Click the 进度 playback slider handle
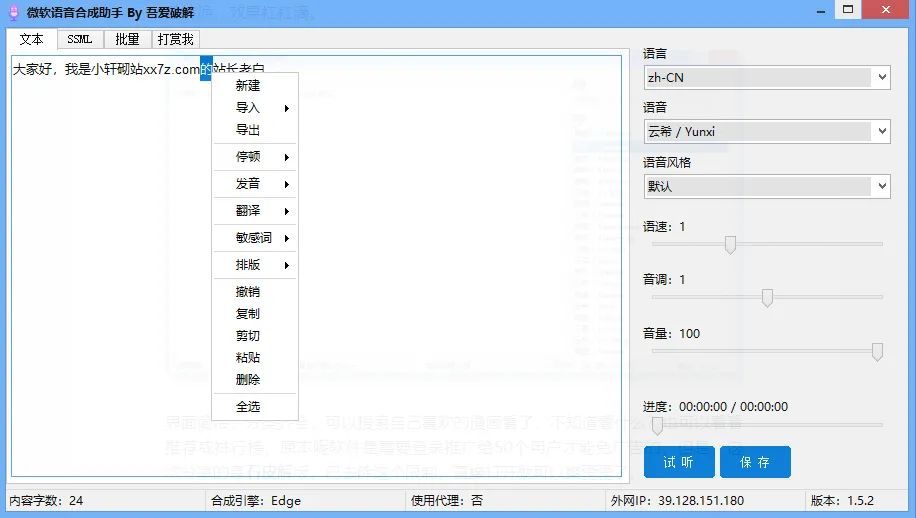Screen dimensions: 916x518 point(657,426)
